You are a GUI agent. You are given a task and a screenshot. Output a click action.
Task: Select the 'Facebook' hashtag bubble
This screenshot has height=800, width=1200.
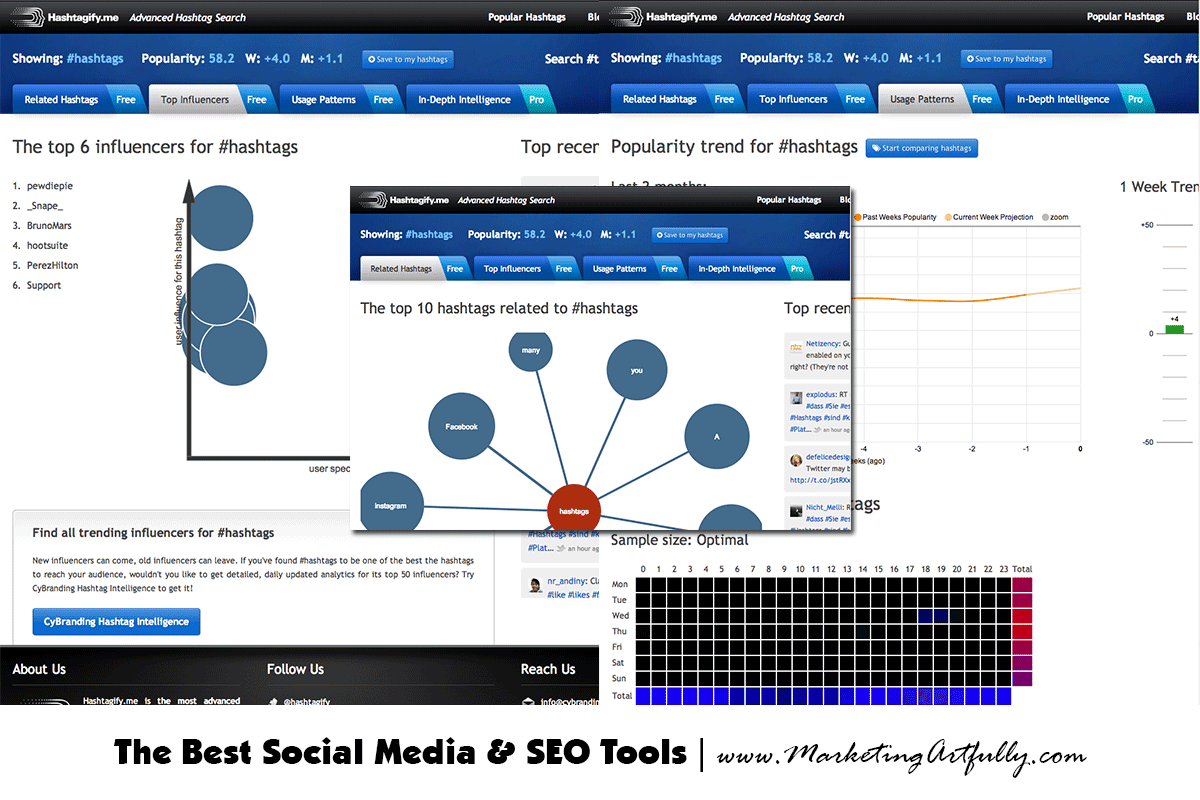[x=462, y=427]
